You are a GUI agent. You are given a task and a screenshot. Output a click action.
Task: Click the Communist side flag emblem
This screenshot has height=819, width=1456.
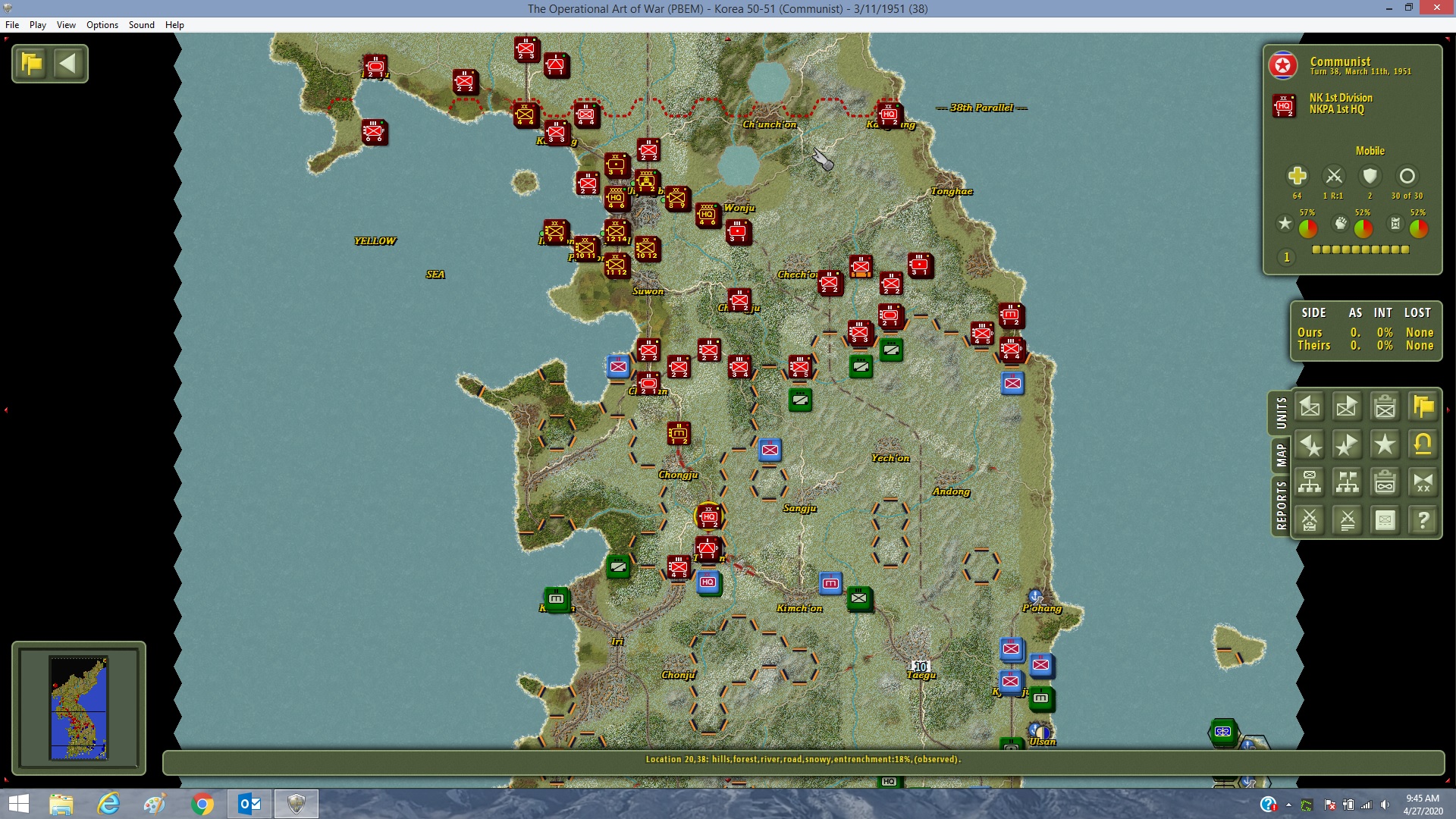[x=1283, y=66]
